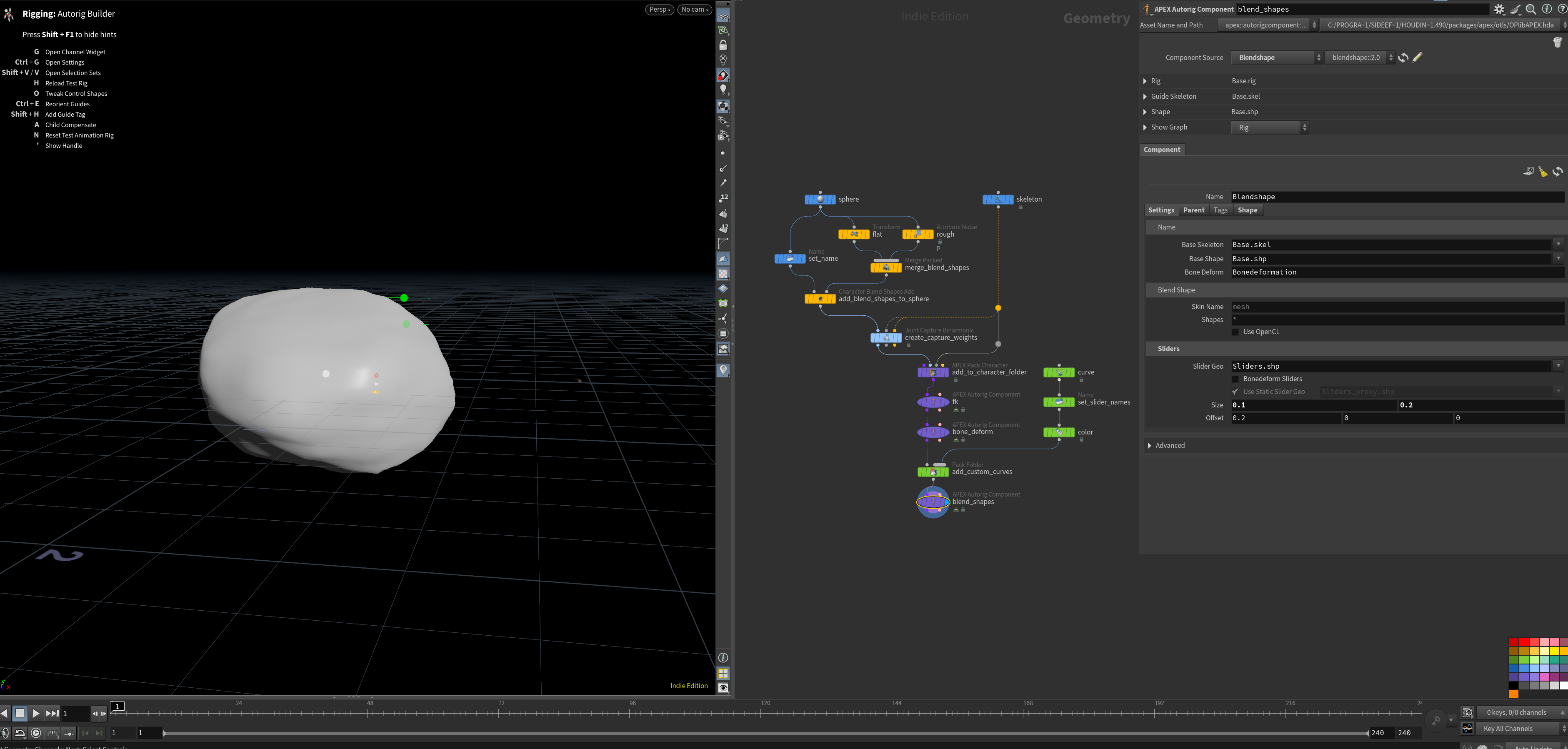
Task: Switch to the Tags tab
Action: [1220, 210]
